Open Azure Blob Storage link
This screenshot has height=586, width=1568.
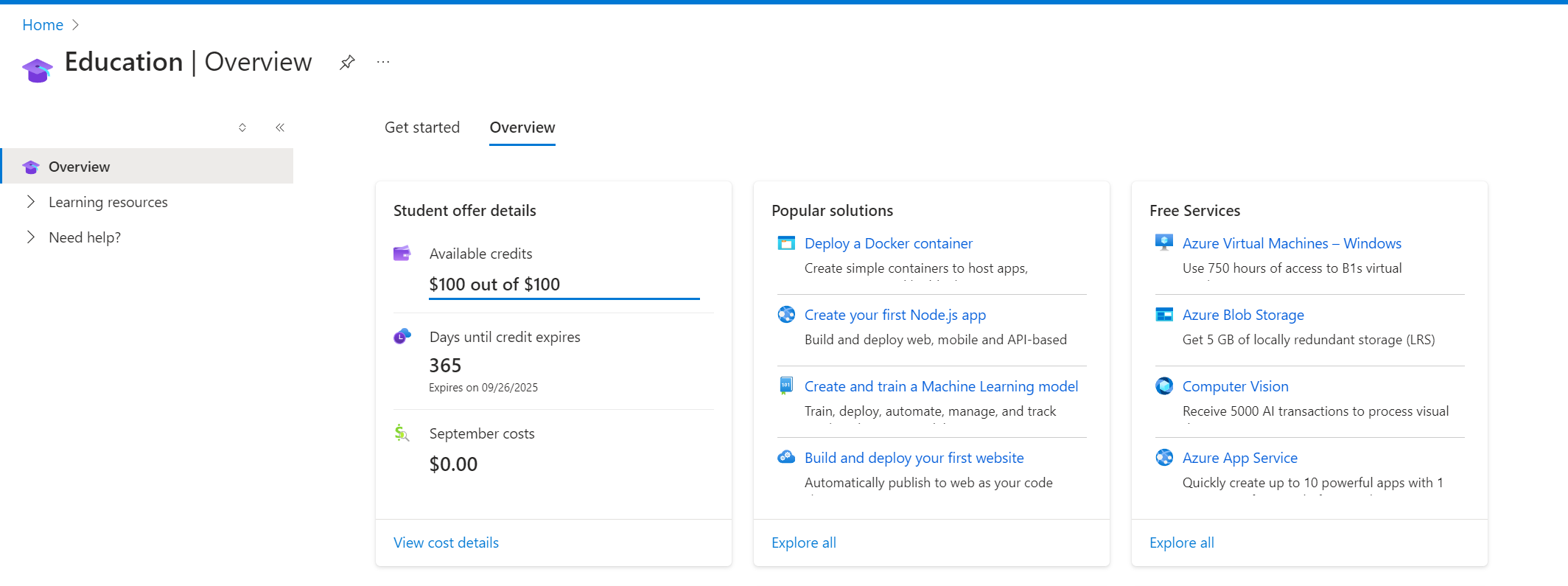click(1243, 315)
